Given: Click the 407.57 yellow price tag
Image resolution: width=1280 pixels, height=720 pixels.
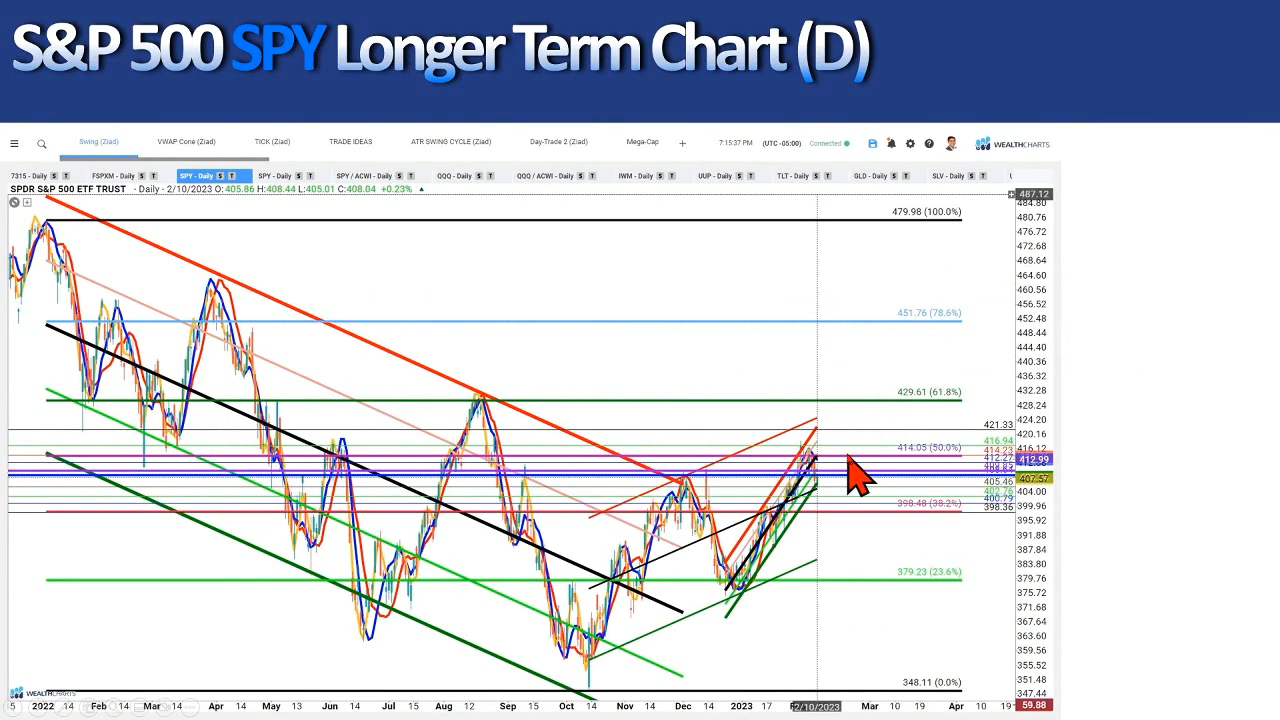Looking at the screenshot, I should (1034, 479).
